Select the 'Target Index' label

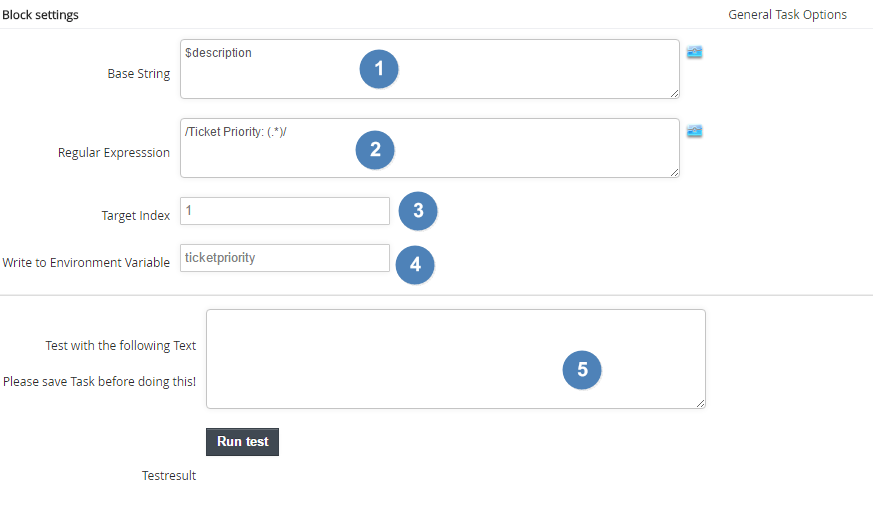(x=136, y=215)
